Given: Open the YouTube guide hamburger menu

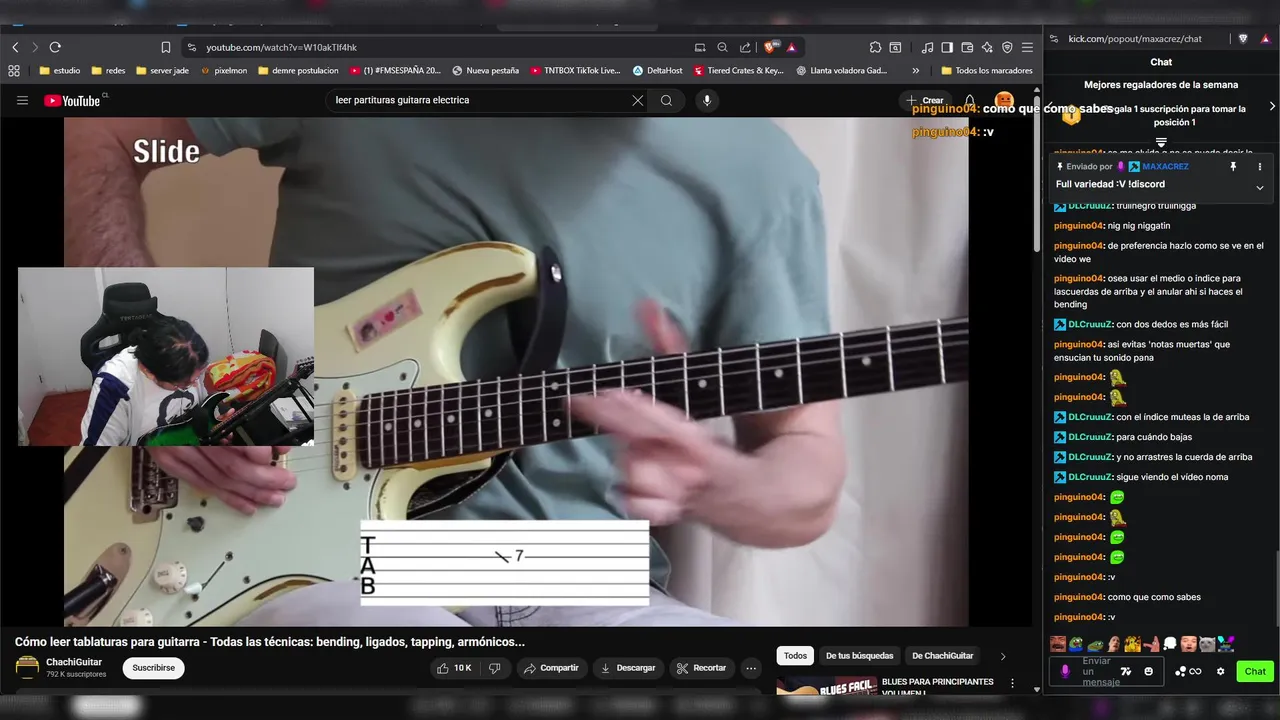Looking at the screenshot, I should 22,100.
